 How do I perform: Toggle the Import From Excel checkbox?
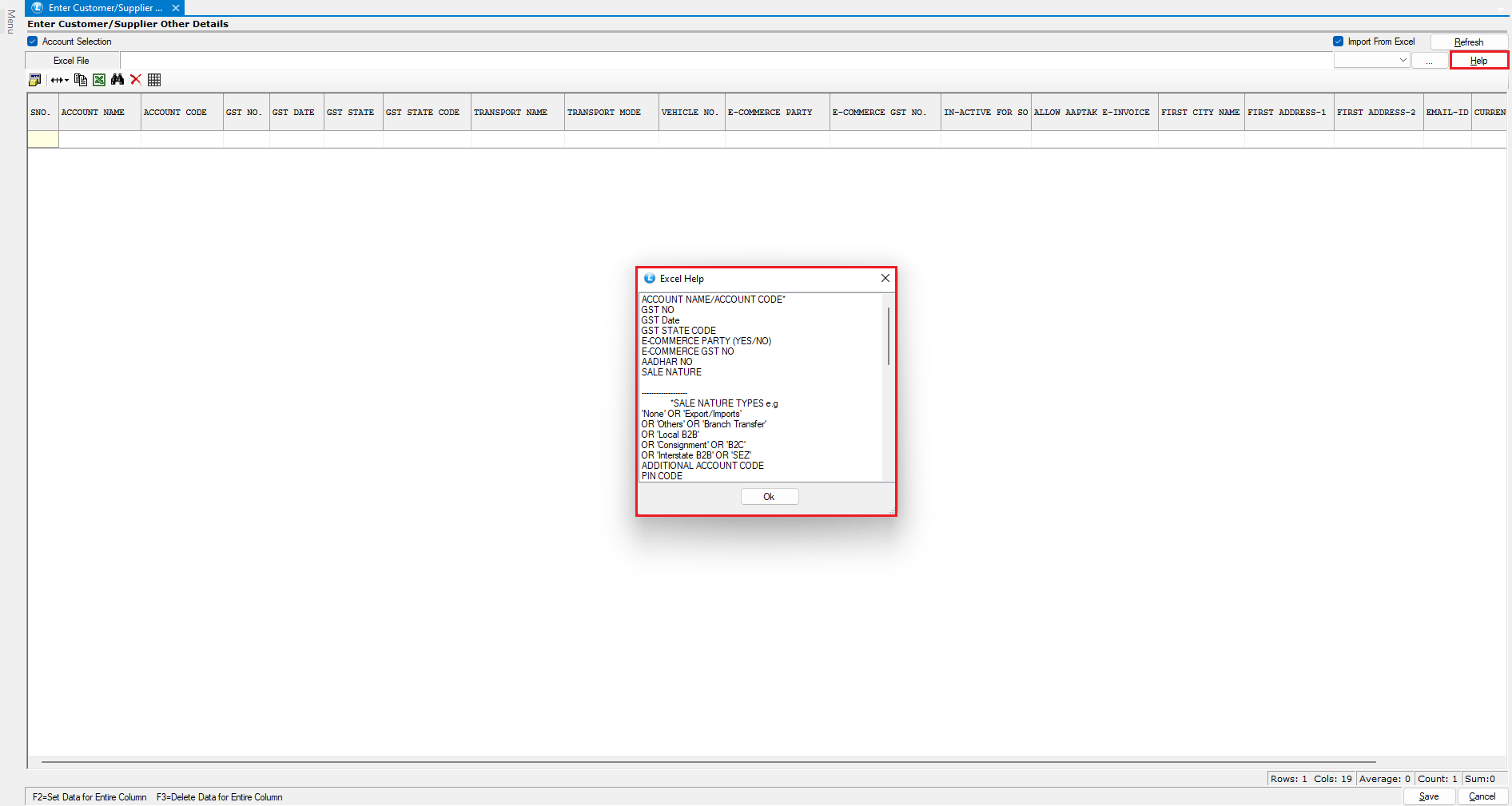click(1338, 42)
